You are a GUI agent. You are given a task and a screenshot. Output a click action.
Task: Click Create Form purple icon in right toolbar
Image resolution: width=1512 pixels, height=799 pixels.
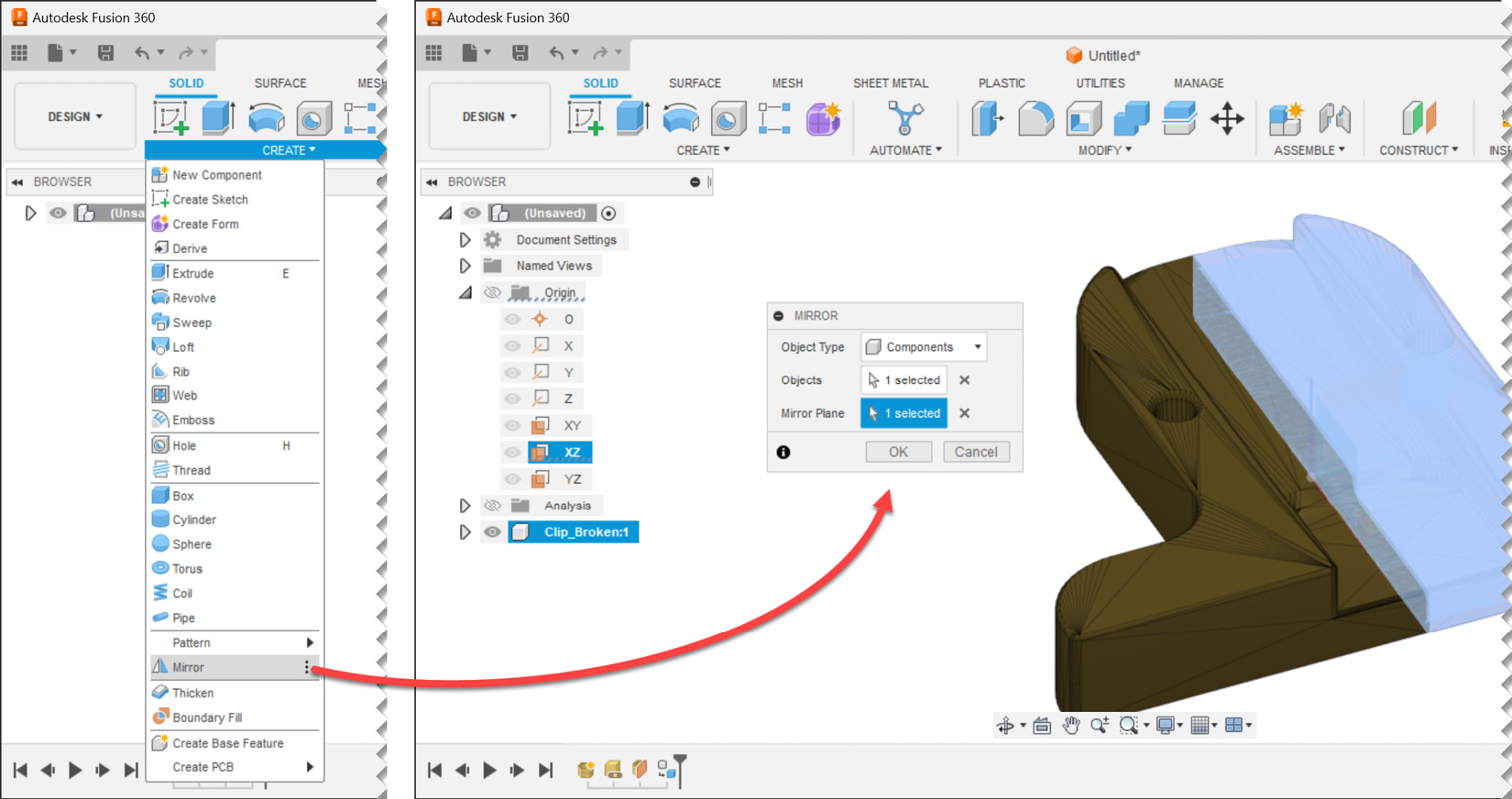823,118
